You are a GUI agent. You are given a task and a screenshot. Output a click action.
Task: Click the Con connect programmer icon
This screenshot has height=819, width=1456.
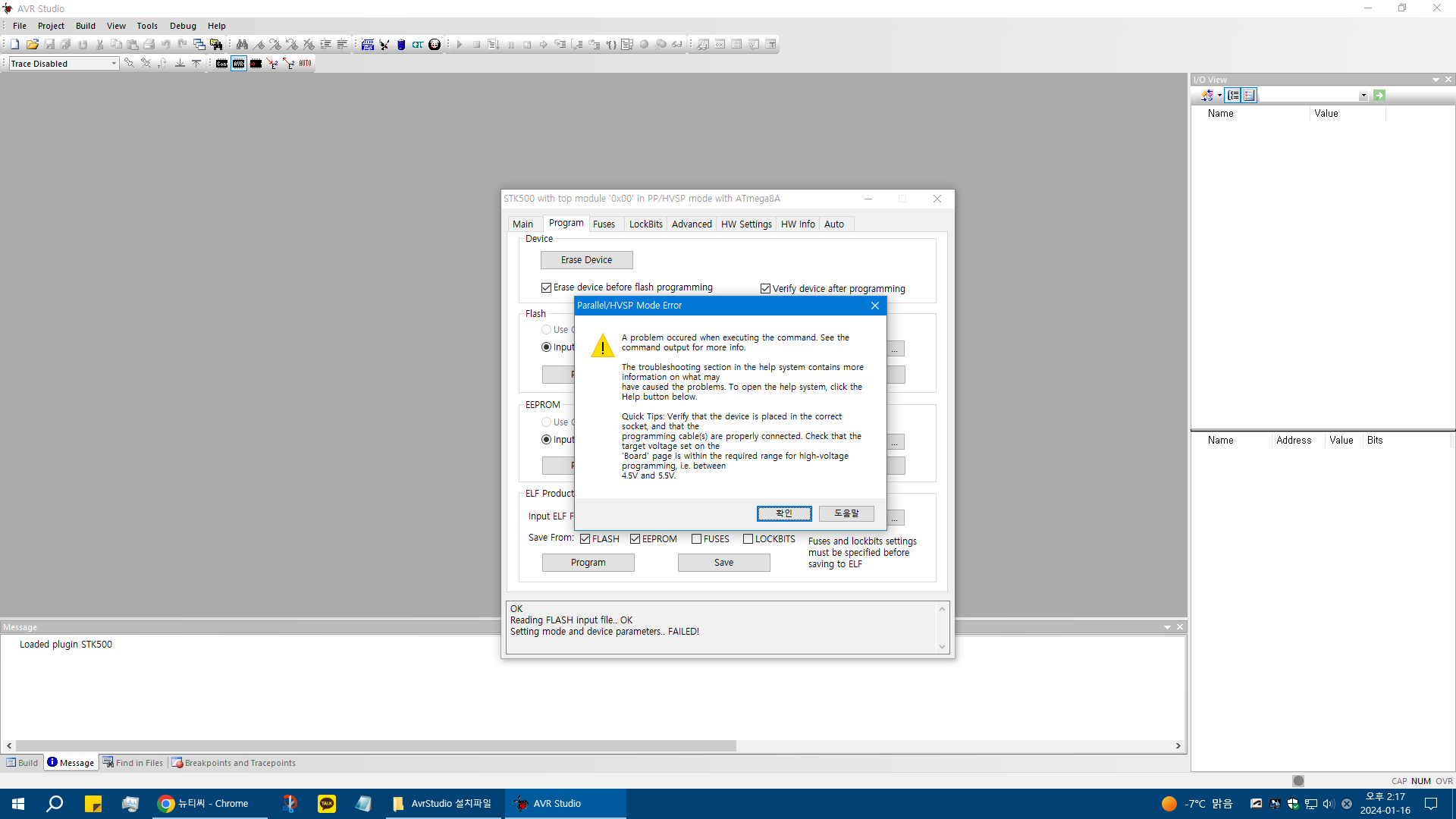pyautogui.click(x=221, y=64)
